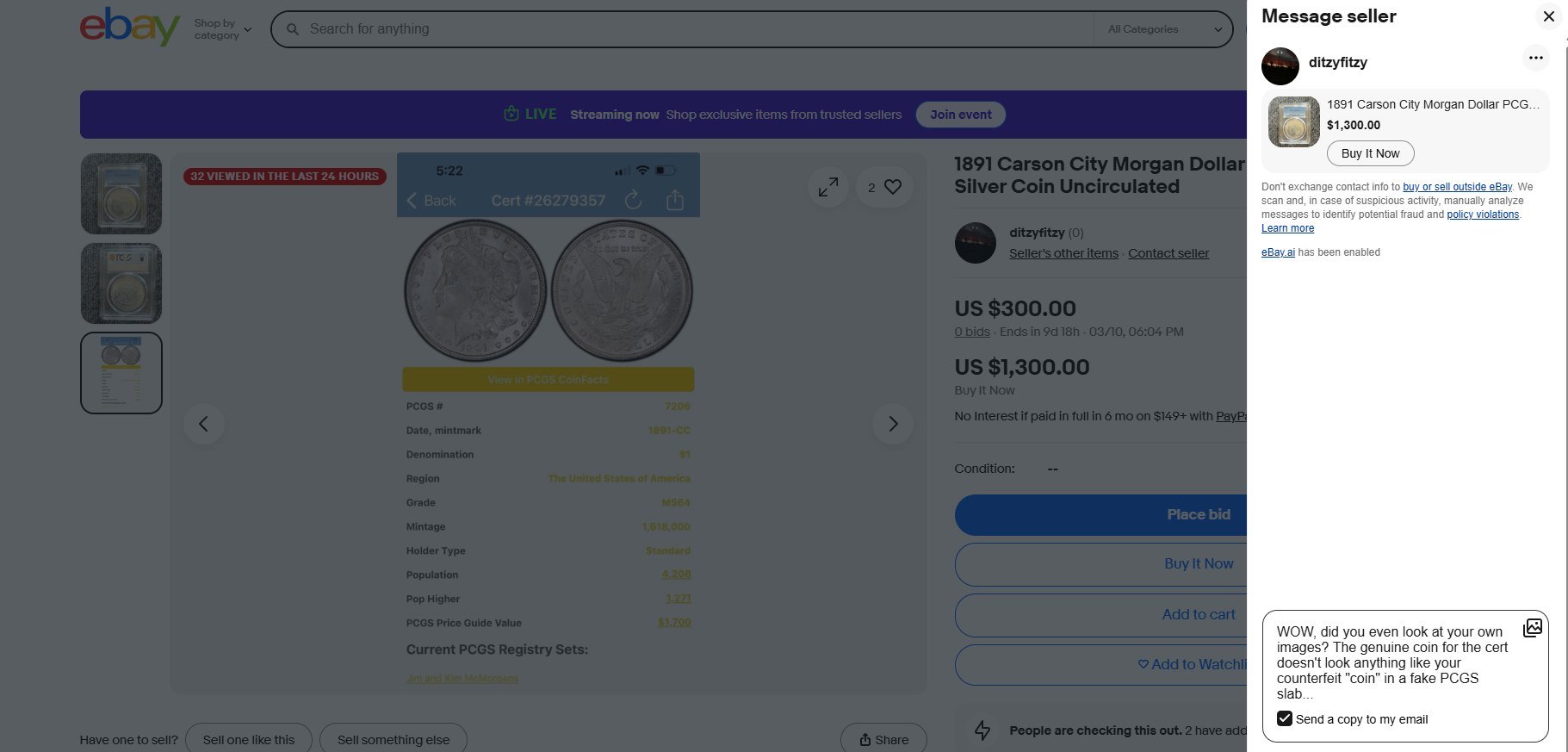1568x752 pixels.
Task: Click the eBay logo
Action: (x=130, y=27)
